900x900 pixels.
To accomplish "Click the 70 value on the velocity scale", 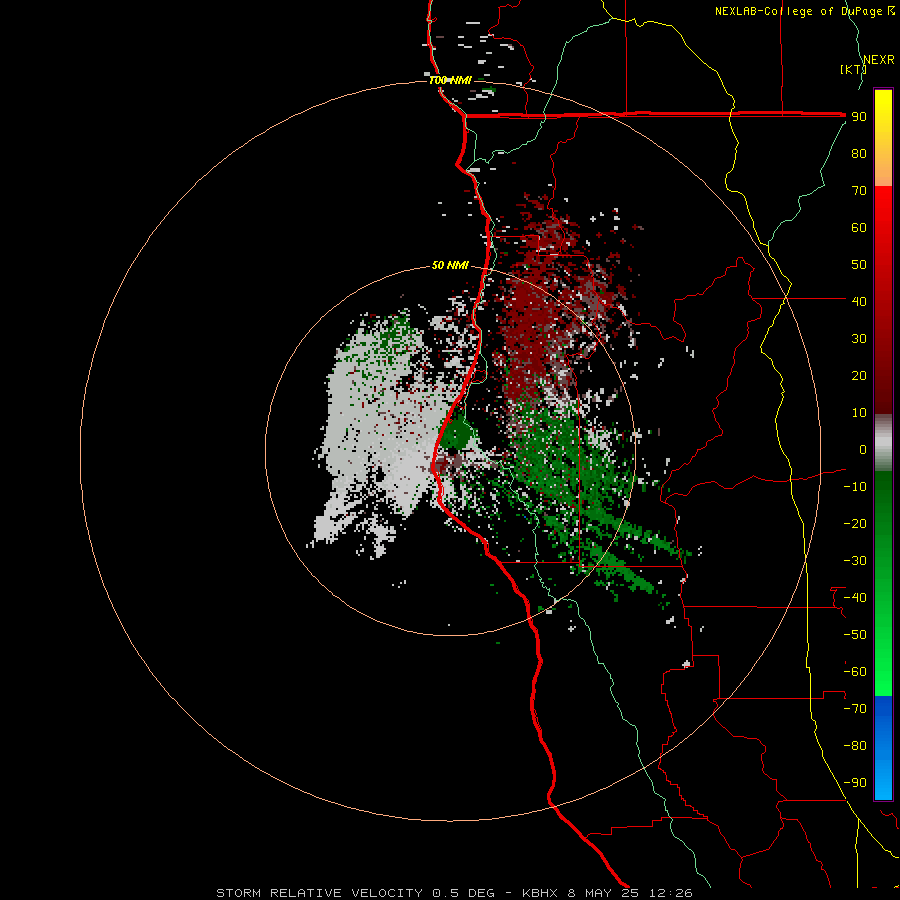I will (x=859, y=191).
